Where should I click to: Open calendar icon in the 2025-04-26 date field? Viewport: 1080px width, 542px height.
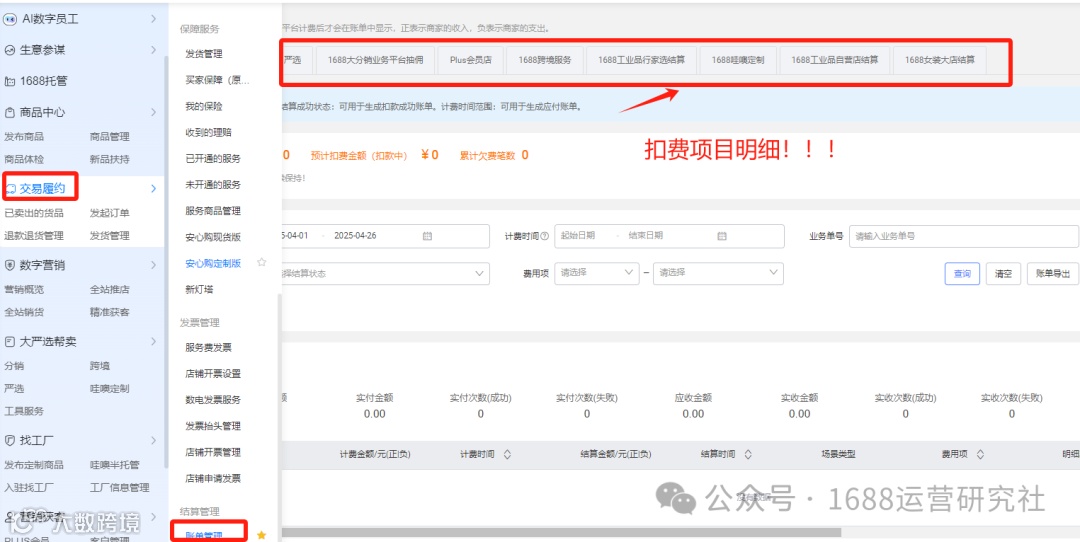tap(427, 236)
